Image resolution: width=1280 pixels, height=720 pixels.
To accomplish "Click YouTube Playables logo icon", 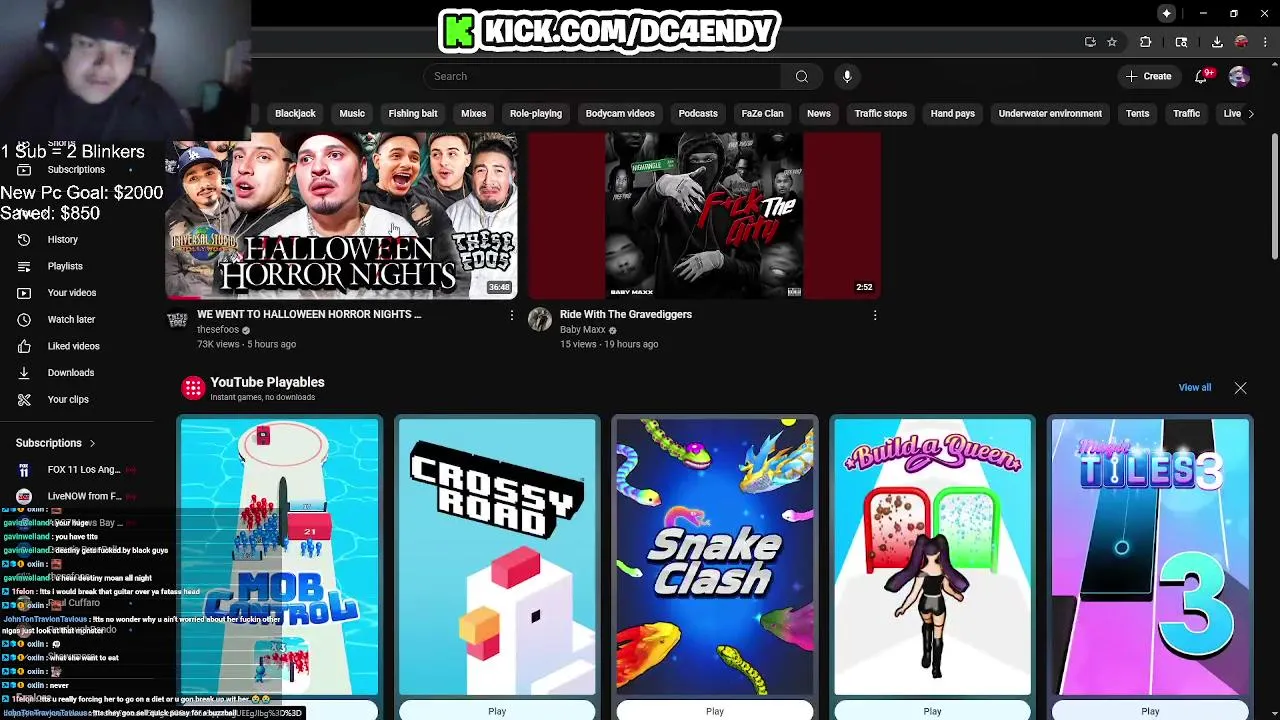I will point(193,388).
